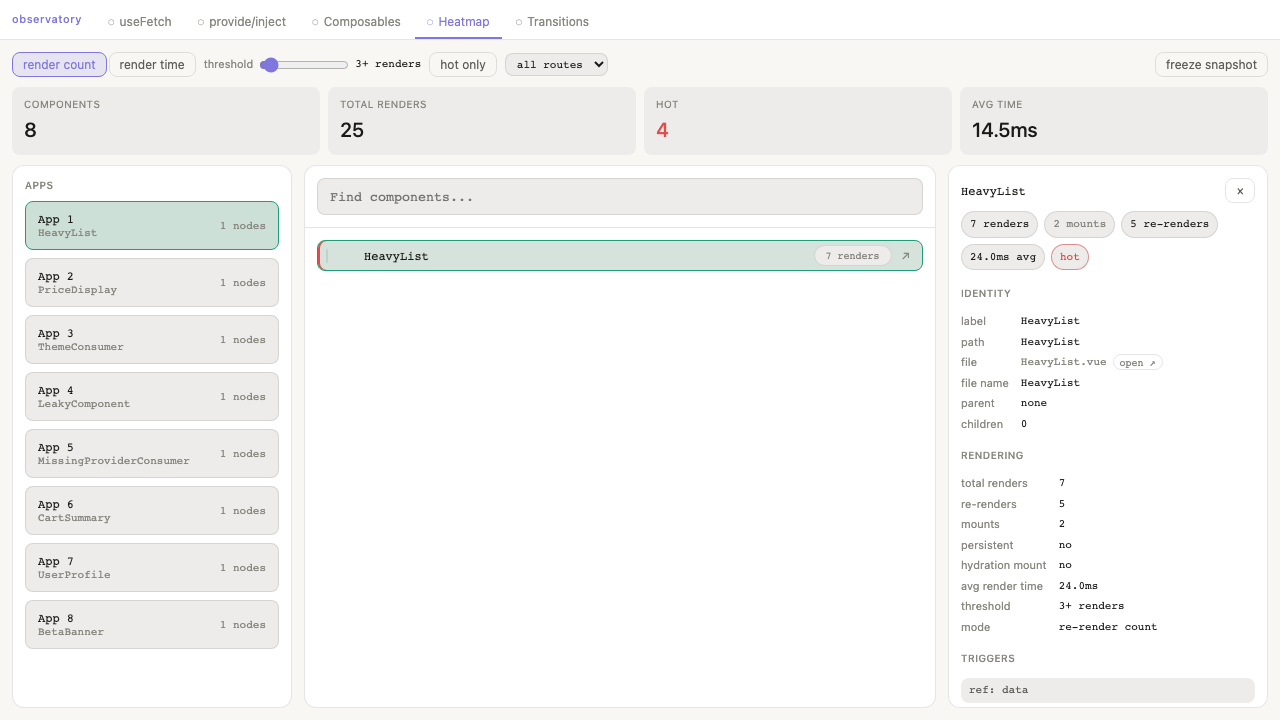Open the provide/inject tab

coord(241,21)
